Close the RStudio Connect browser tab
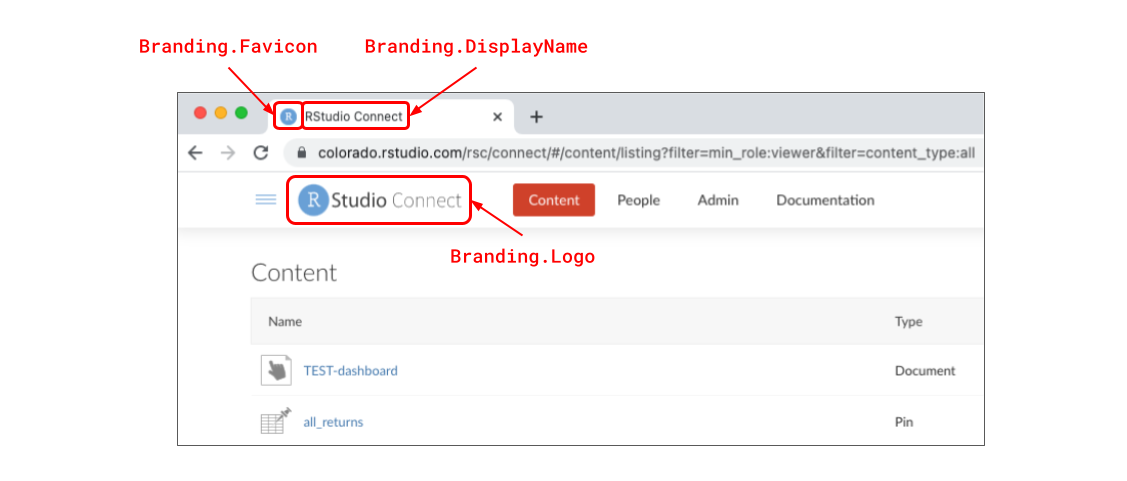Viewport: 1127px width, 481px height. click(x=497, y=117)
